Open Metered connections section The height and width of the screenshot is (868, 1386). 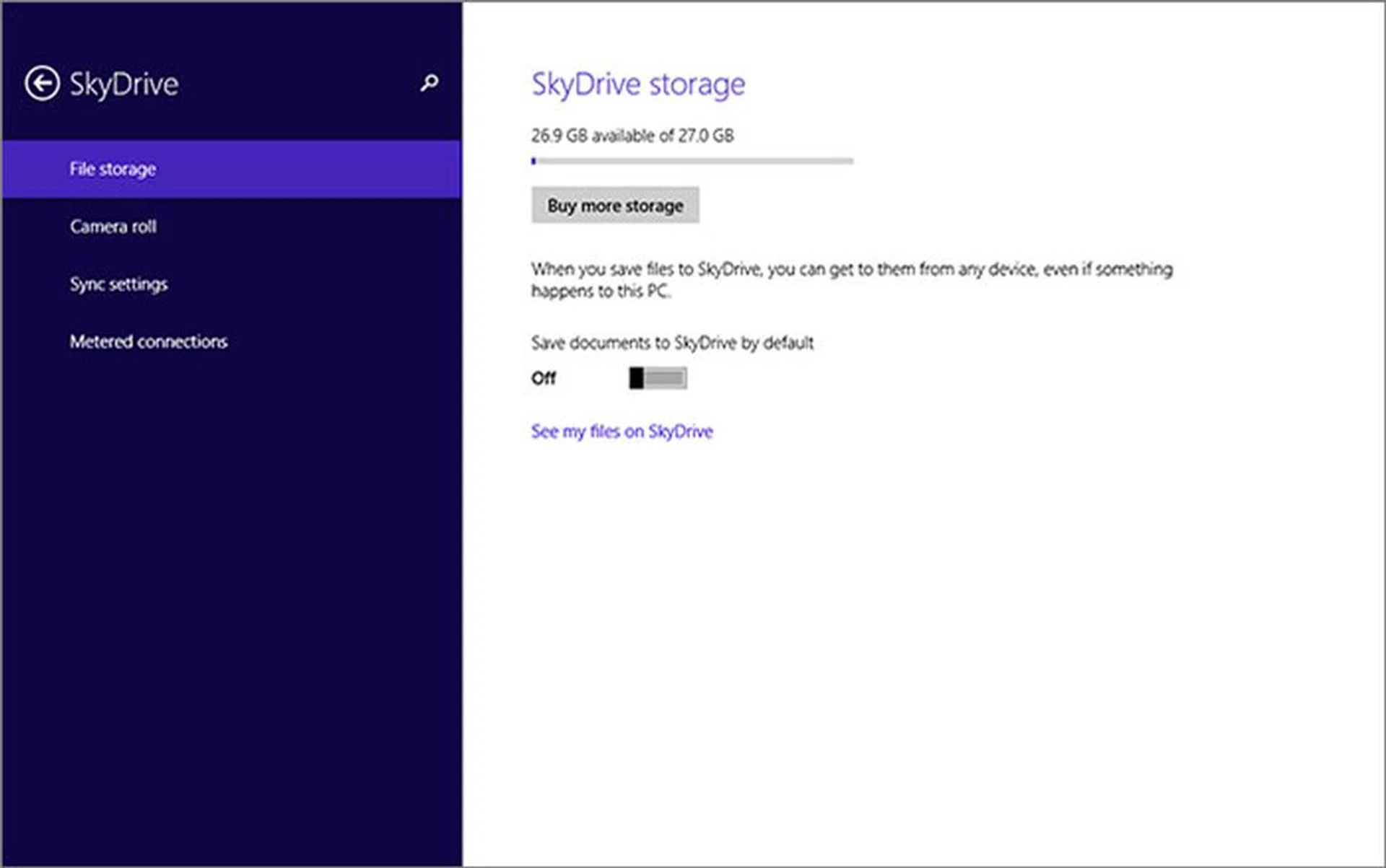pyautogui.click(x=149, y=342)
